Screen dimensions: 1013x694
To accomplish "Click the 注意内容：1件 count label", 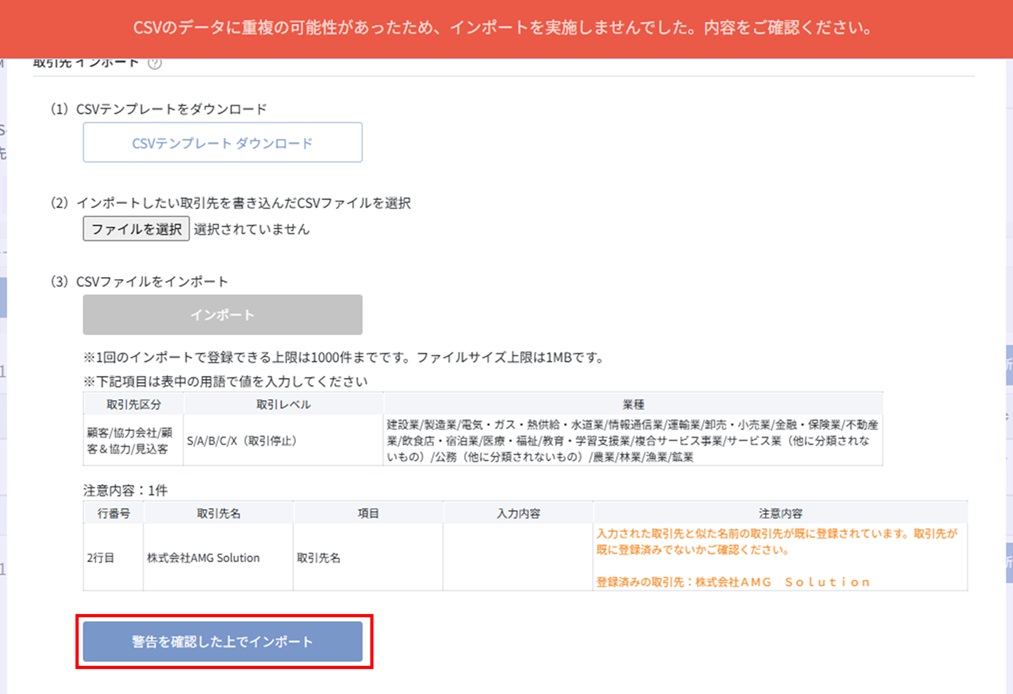I will (x=125, y=490).
